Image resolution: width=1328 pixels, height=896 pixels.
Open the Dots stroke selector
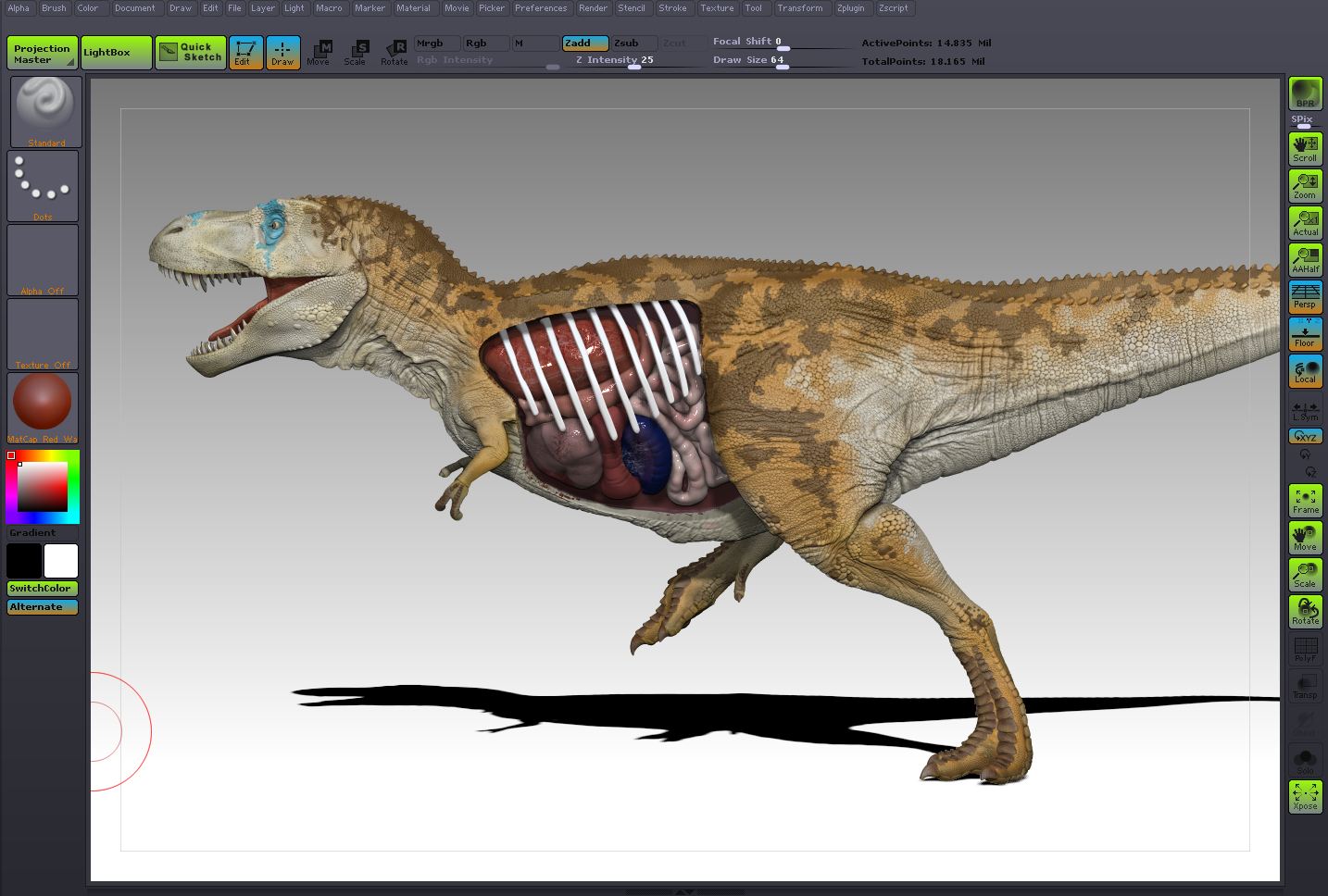(43, 186)
